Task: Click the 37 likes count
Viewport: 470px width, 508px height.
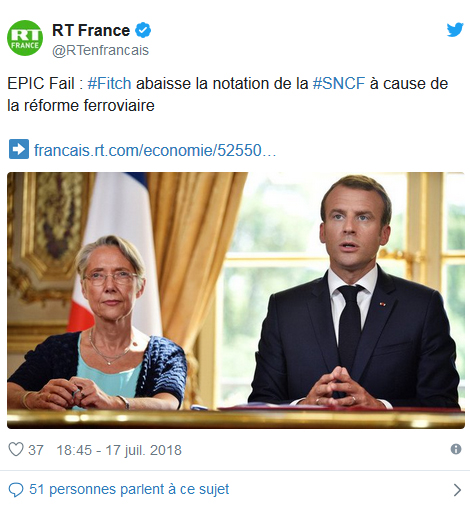Action: [x=36, y=450]
